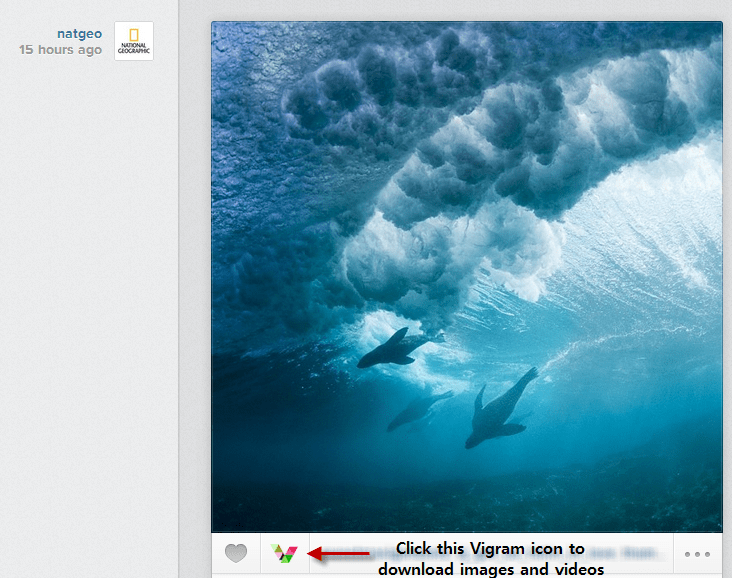Screen dimensions: 732x578
Task: Click the "15 hours ago" timestamp
Action: [x=60, y=49]
